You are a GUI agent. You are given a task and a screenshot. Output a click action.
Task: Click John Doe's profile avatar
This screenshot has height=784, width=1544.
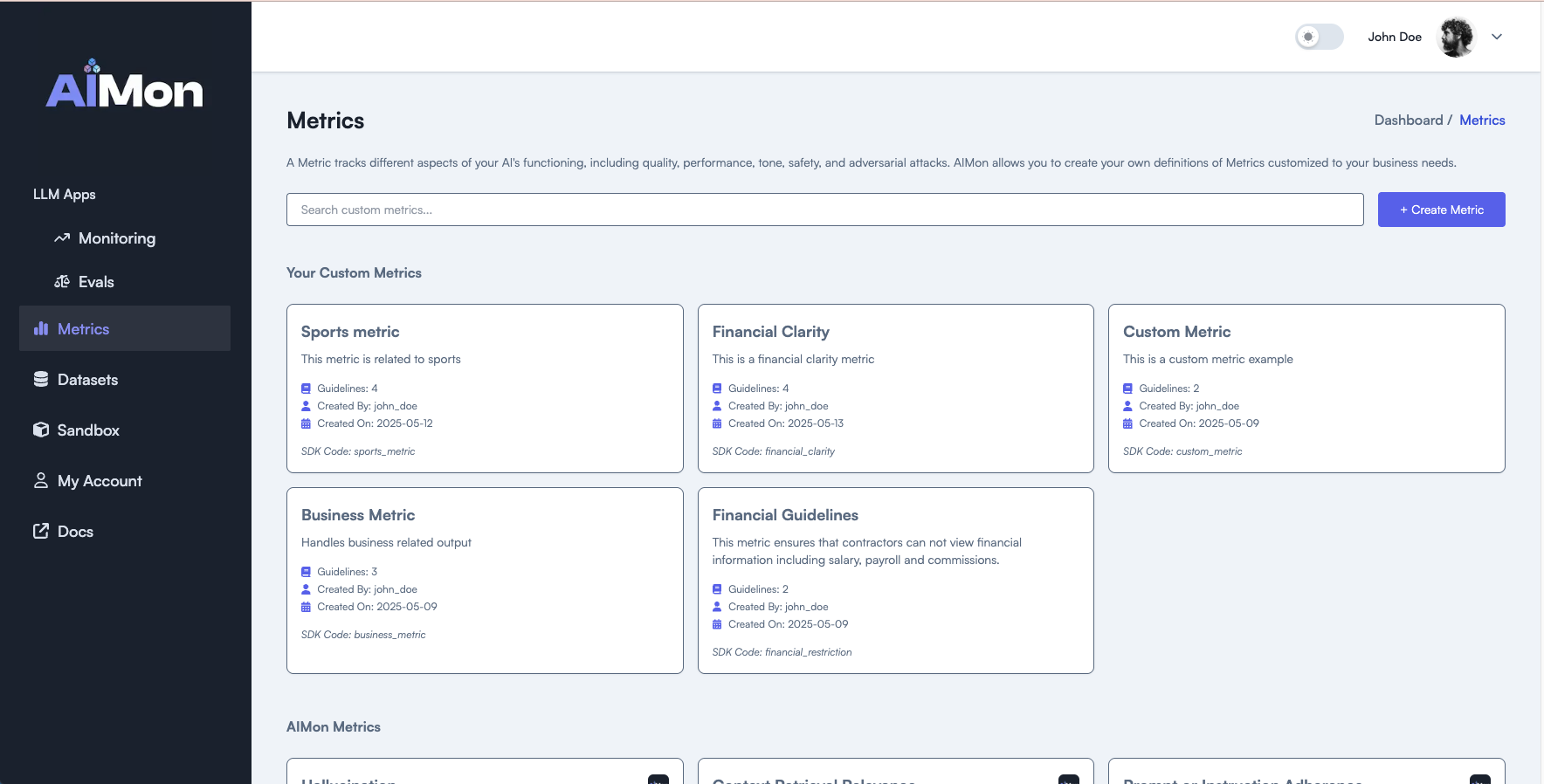click(x=1456, y=37)
